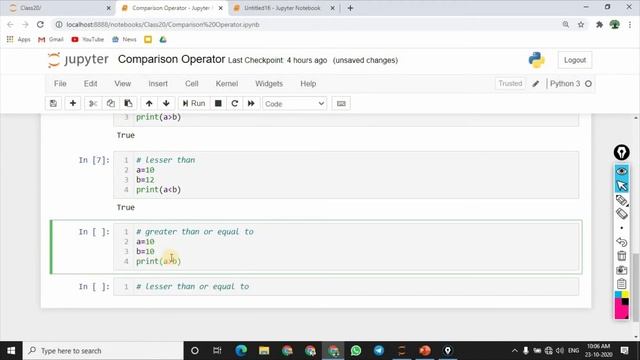Click the browser address bar
This screenshot has height=360, width=640.
(306, 24)
